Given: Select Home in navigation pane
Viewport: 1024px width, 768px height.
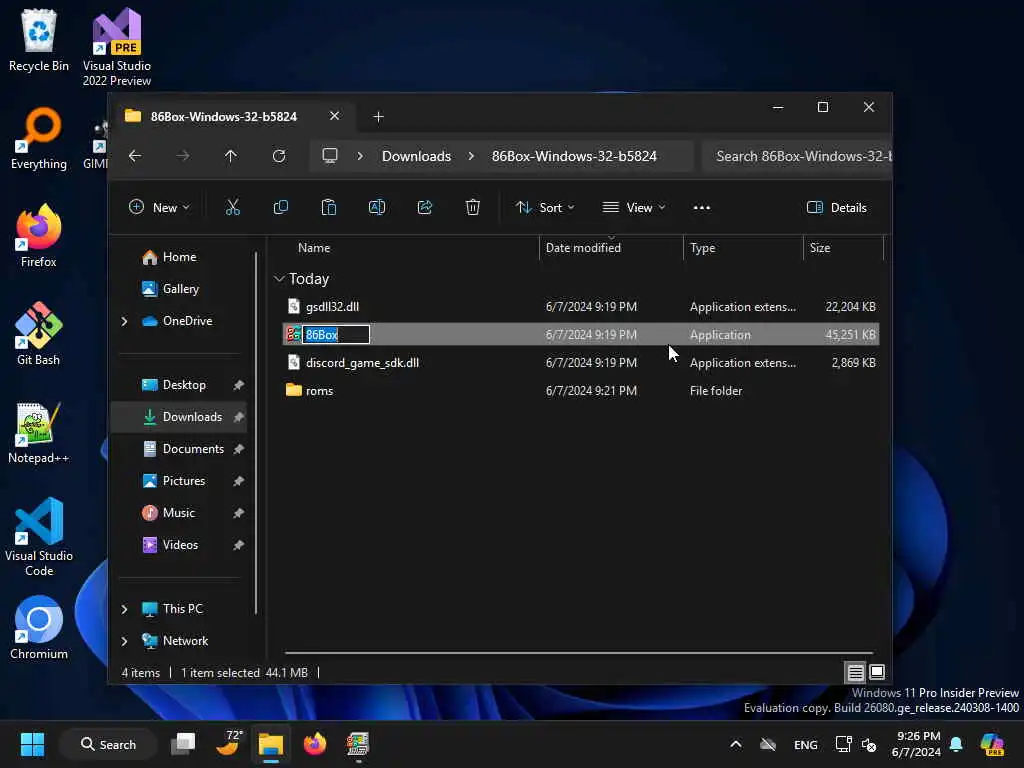Looking at the screenshot, I should (x=180, y=257).
